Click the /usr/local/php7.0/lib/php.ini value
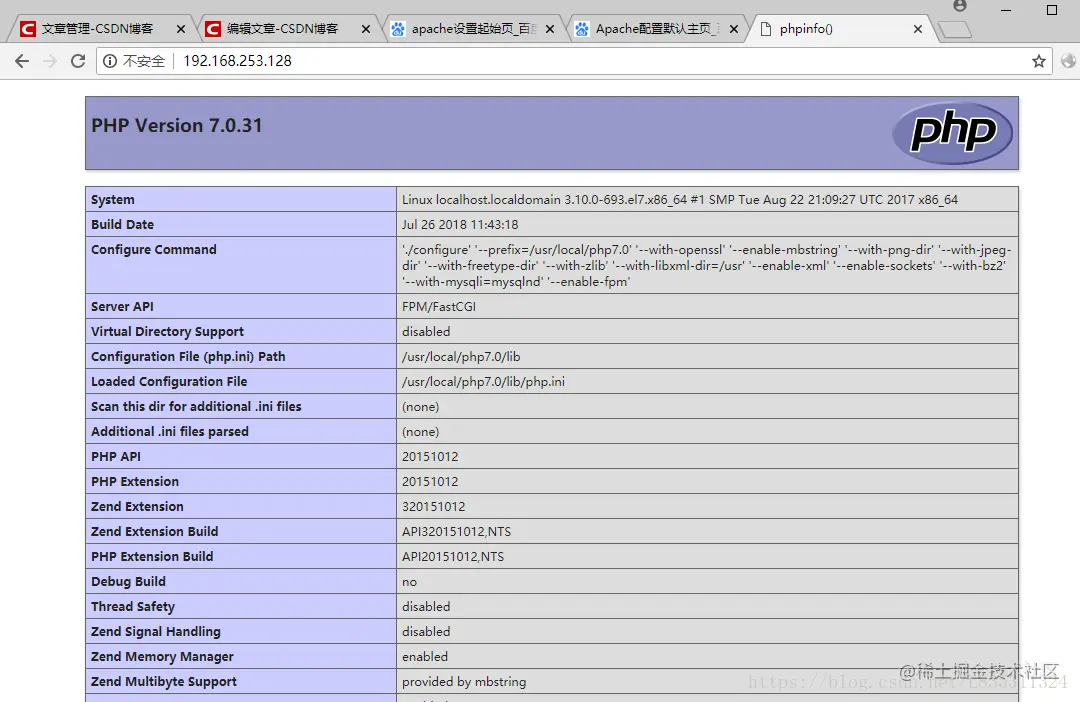This screenshot has height=702, width=1080. click(x=484, y=382)
